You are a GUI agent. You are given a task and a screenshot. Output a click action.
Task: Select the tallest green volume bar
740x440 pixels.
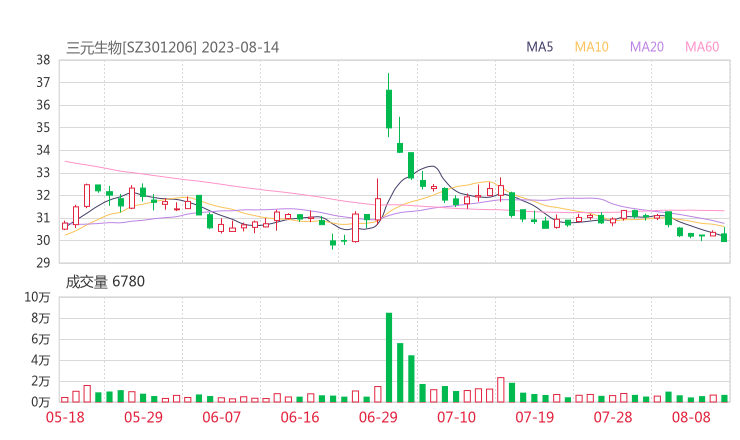point(389,357)
